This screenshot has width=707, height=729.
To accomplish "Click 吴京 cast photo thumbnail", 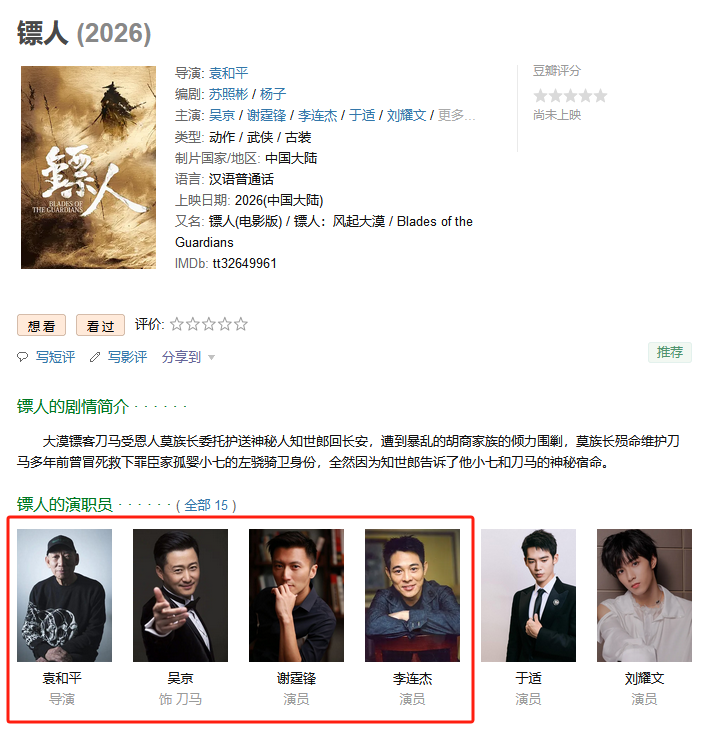I will tap(180, 595).
